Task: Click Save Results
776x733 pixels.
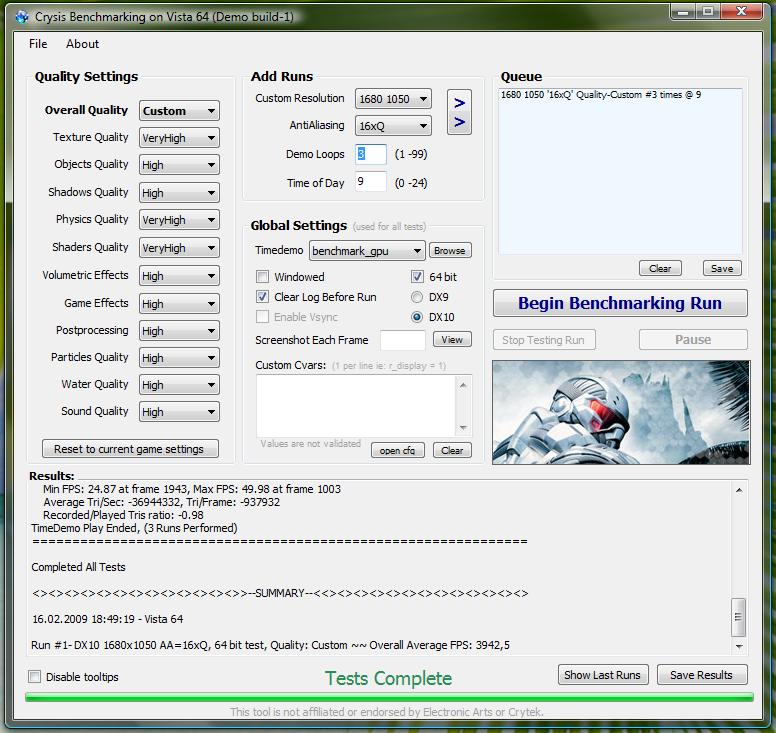Action: pyautogui.click(x=702, y=675)
